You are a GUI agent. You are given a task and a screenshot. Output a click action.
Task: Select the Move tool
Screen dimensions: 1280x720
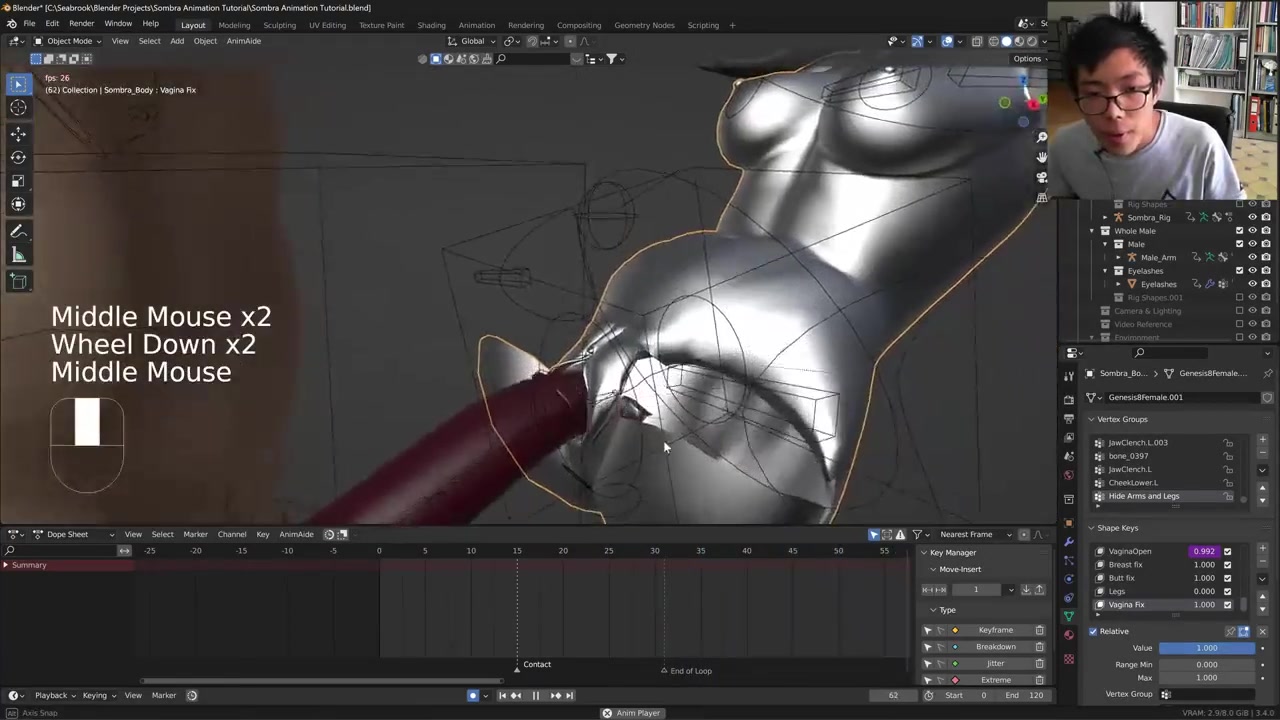(x=18, y=133)
